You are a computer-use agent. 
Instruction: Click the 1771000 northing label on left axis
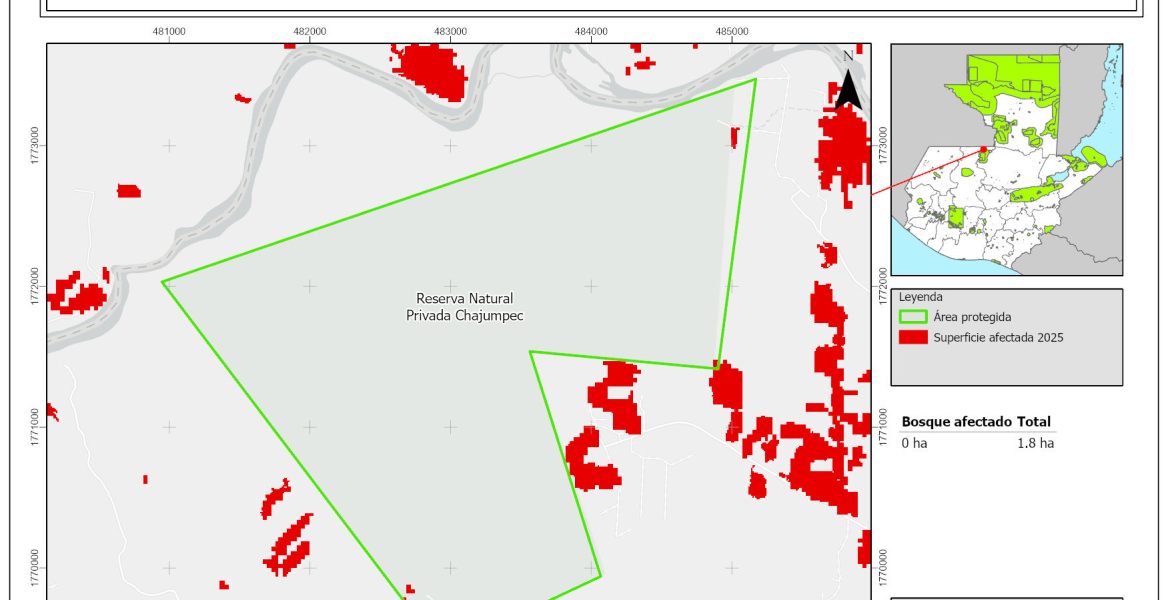tap(35, 427)
